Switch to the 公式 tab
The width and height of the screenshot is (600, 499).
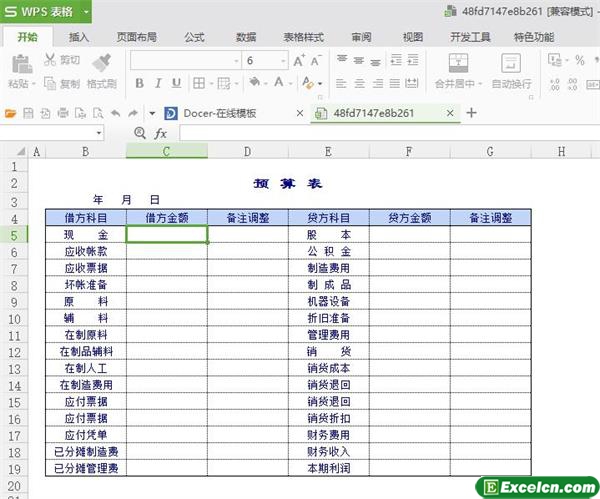(194, 37)
